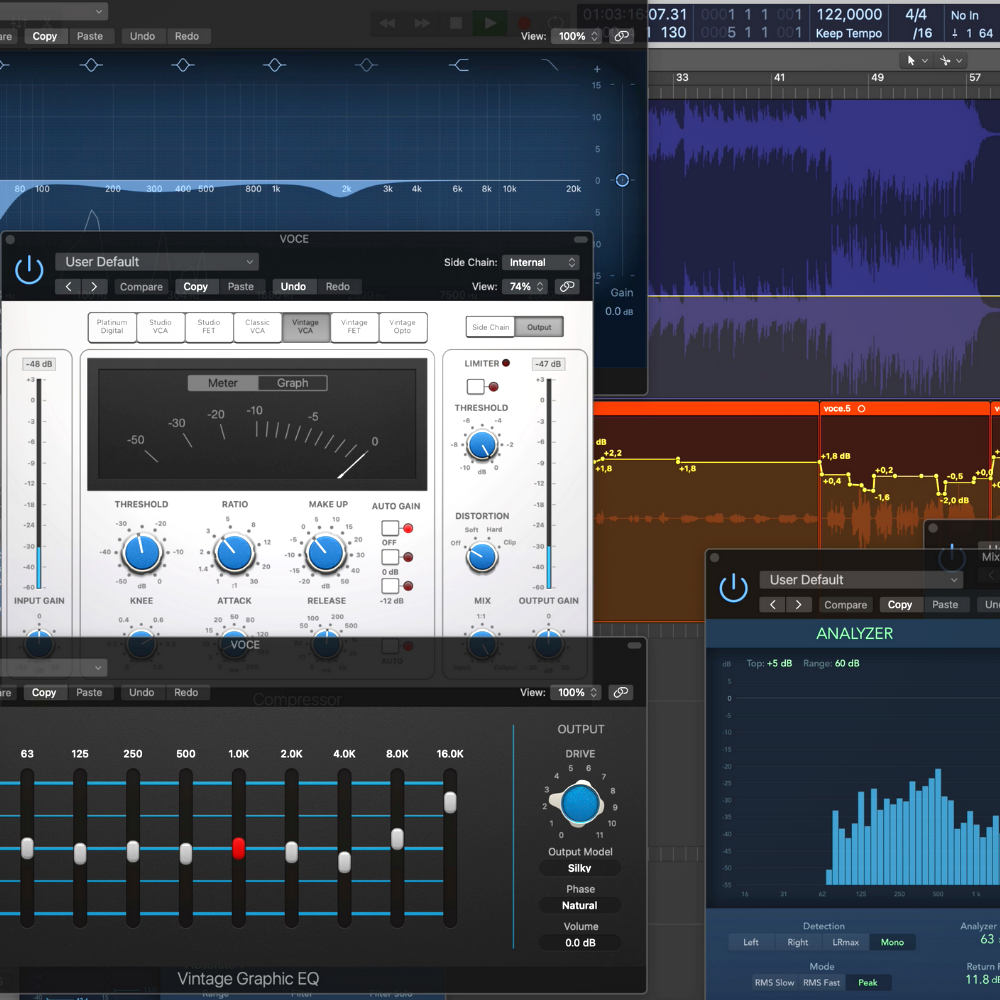Image resolution: width=1000 pixels, height=1000 pixels.
Task: Switch to the Vintage FET compressor model
Action: (x=354, y=327)
